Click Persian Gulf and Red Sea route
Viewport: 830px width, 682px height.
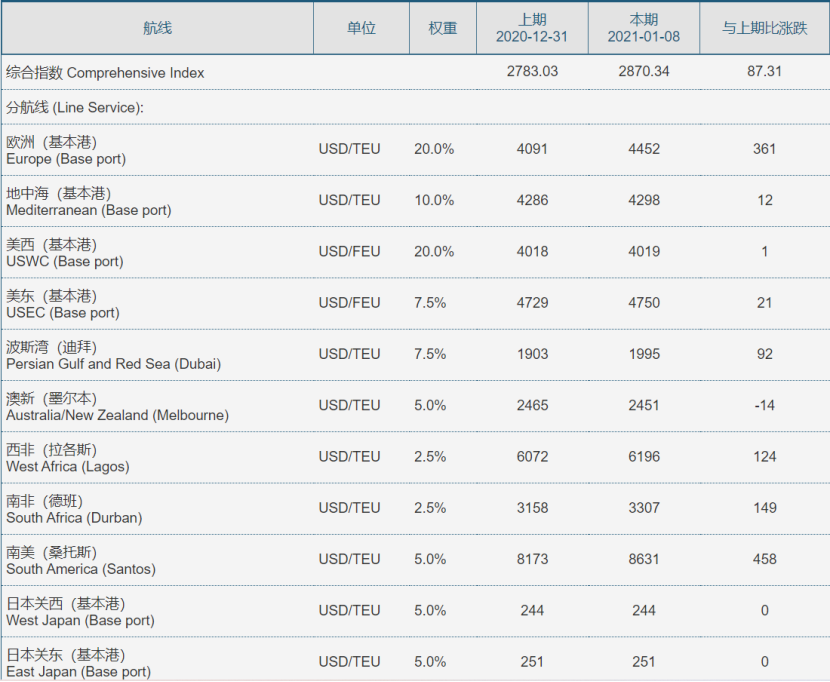click(x=113, y=355)
